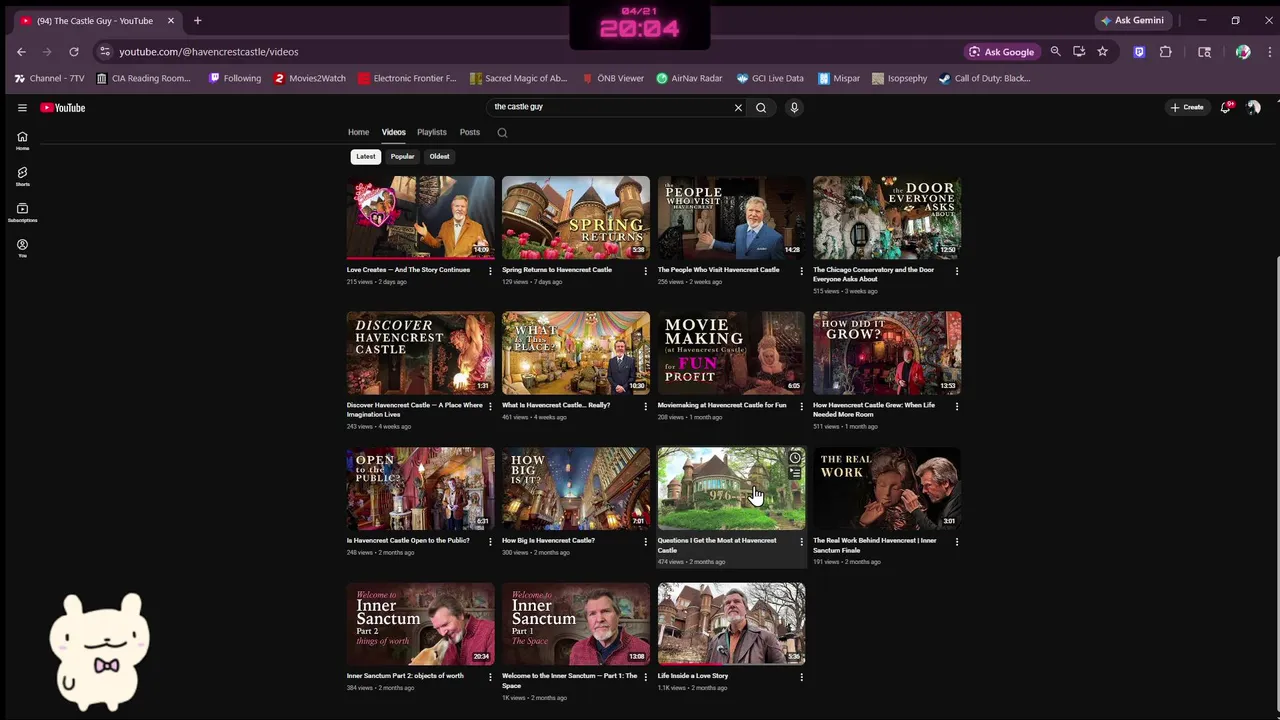This screenshot has width=1280, height=720.
Task: Open Welcome to the Inner Sanctum Part 1 title
Action: click(569, 681)
